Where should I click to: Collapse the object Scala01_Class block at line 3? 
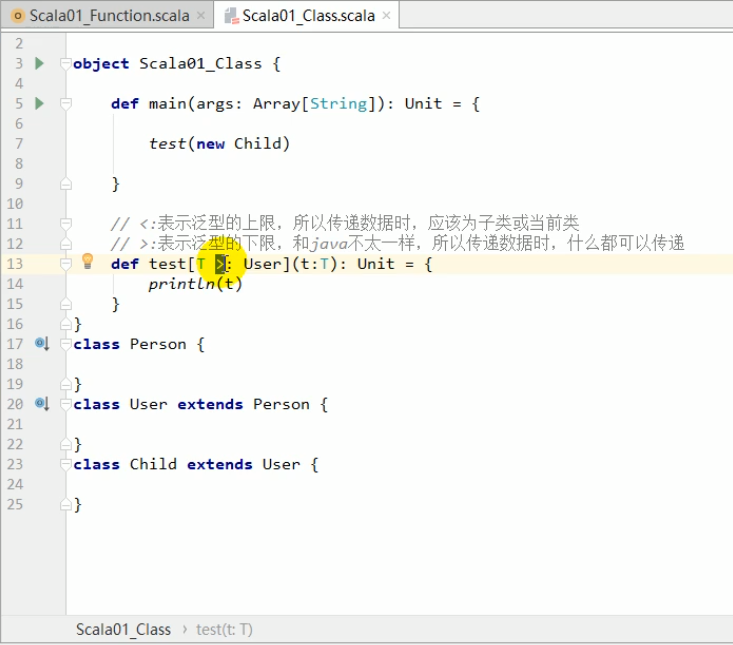coord(66,63)
